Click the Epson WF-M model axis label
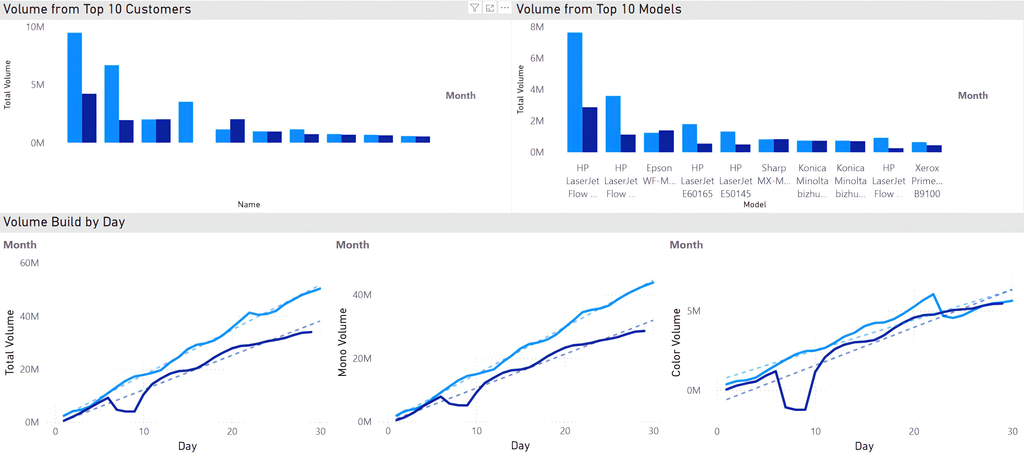The height and width of the screenshot is (457, 1024). click(659, 174)
